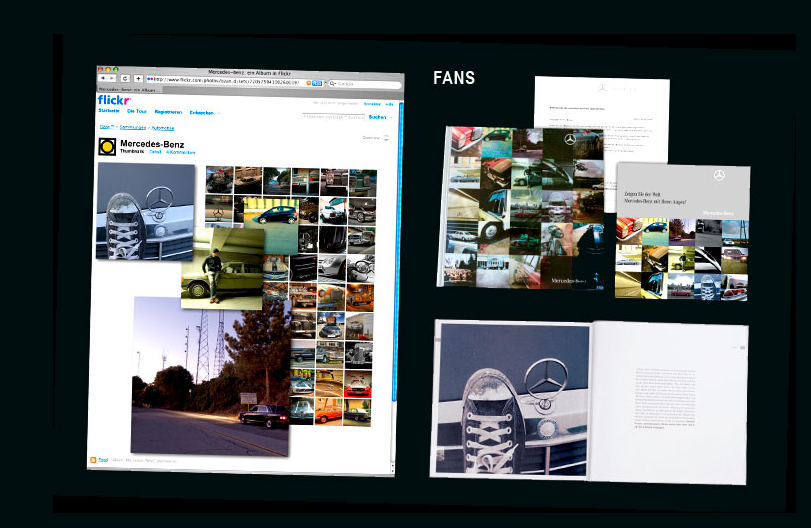Switch to Detail view
The image size is (811, 528).
pos(155,152)
